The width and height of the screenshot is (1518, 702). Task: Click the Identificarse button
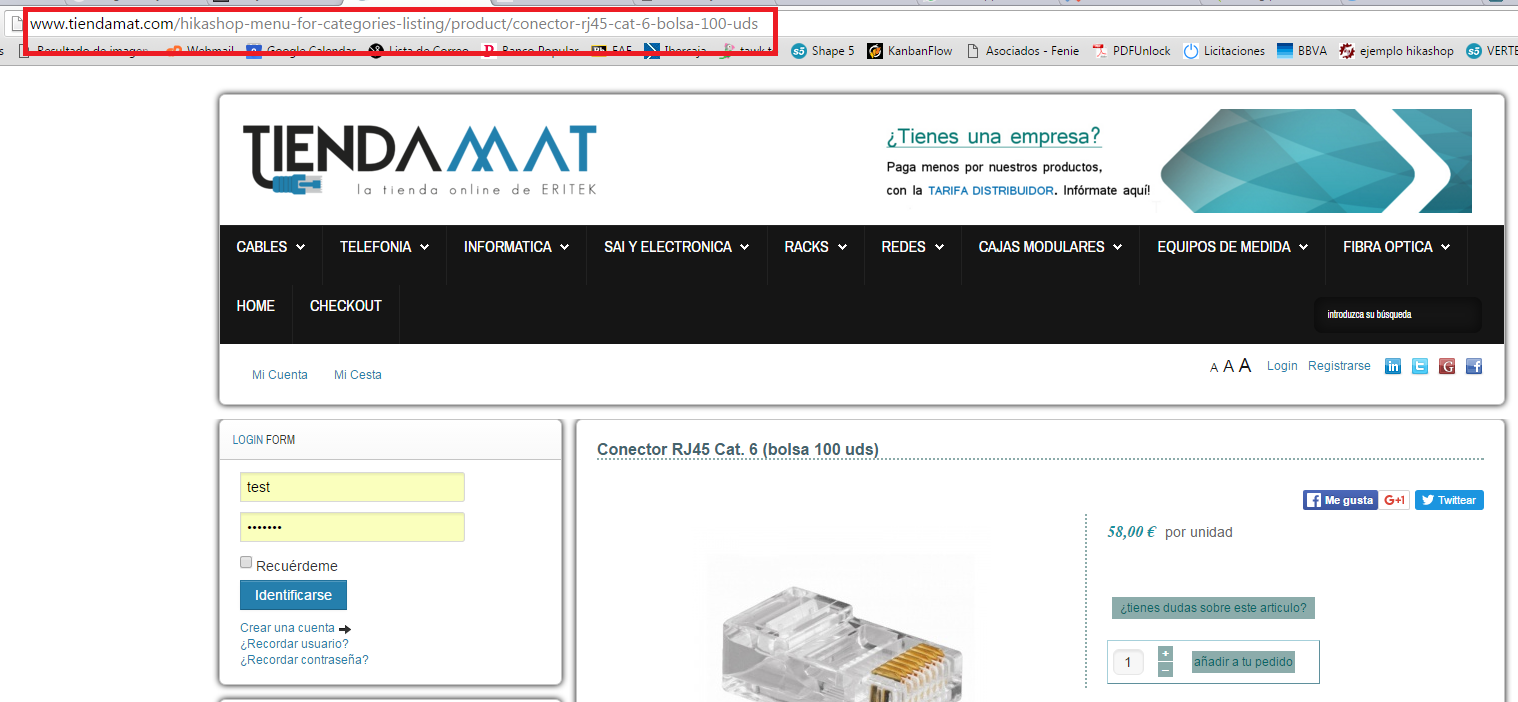pos(293,595)
